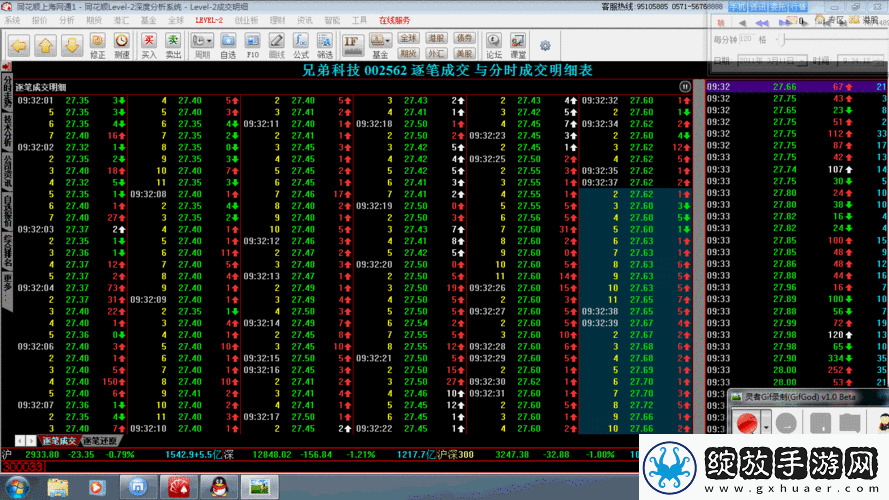The height and width of the screenshot is (500, 889).
Task: Open the 创业板 menu
Action: pos(246,20)
